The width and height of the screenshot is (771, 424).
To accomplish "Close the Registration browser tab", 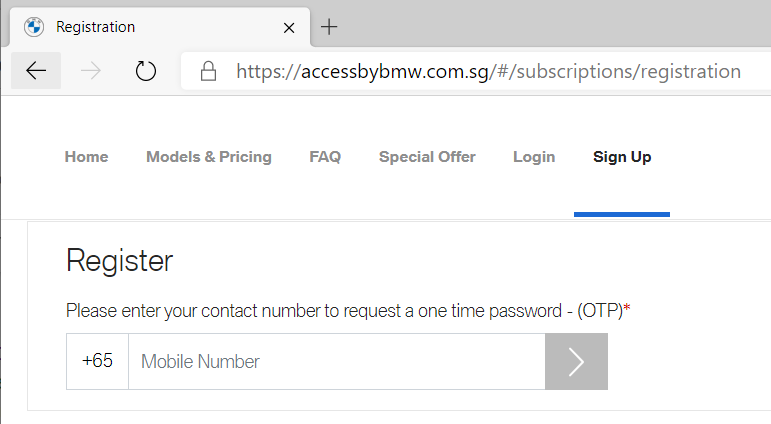I will (x=289, y=28).
